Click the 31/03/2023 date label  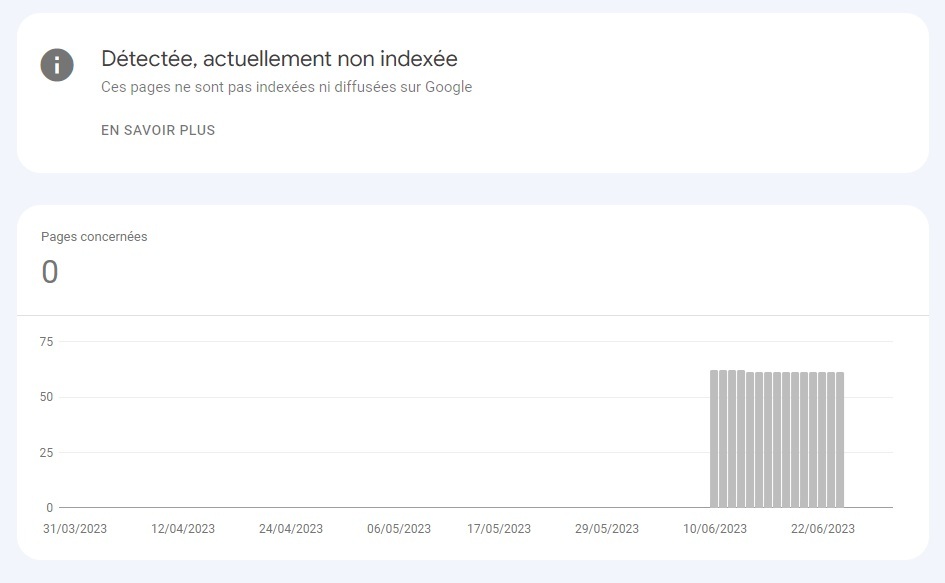[x=75, y=529]
